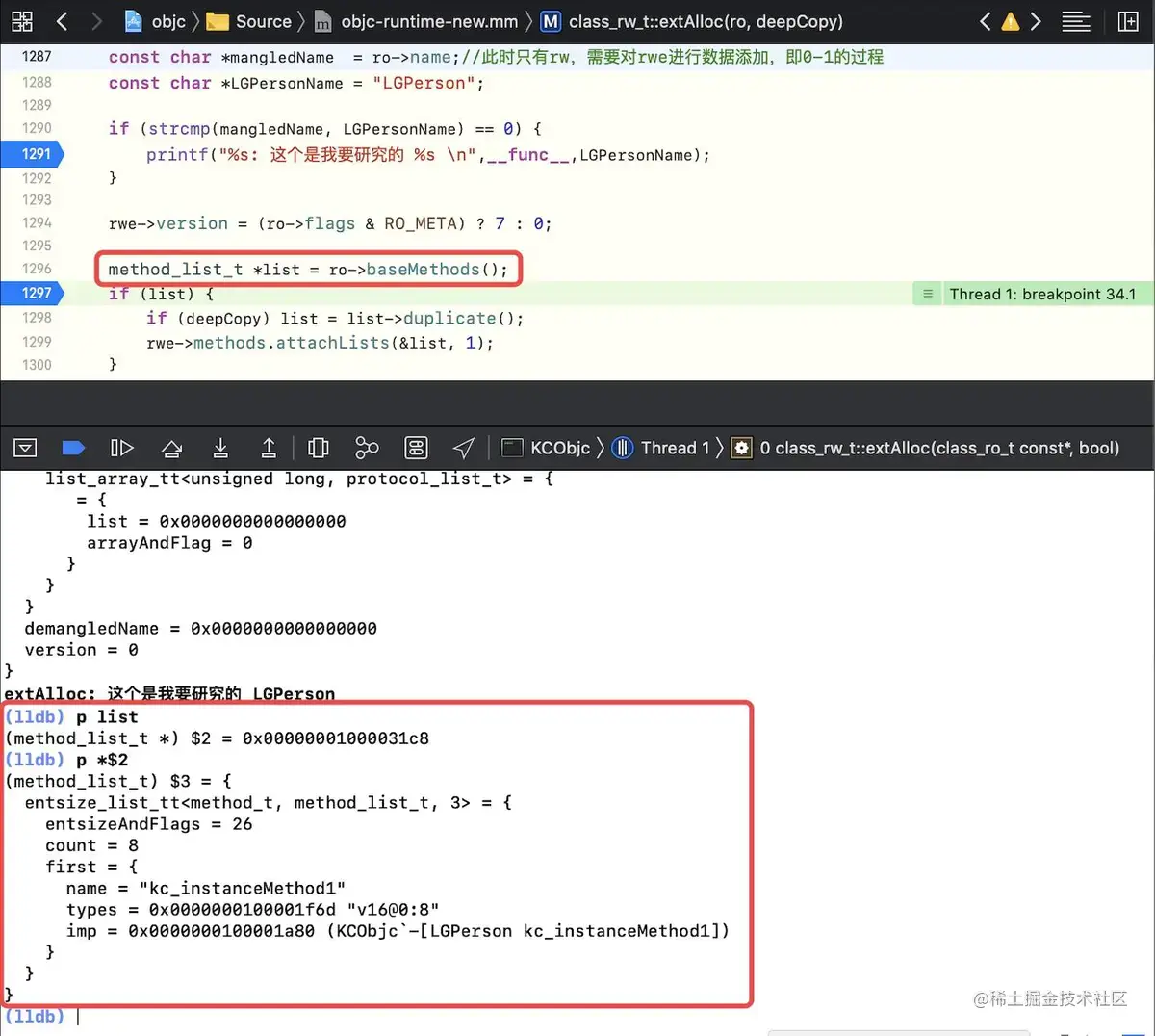Click 'count = 8' console output
The height and width of the screenshot is (1036, 1155).
91,845
